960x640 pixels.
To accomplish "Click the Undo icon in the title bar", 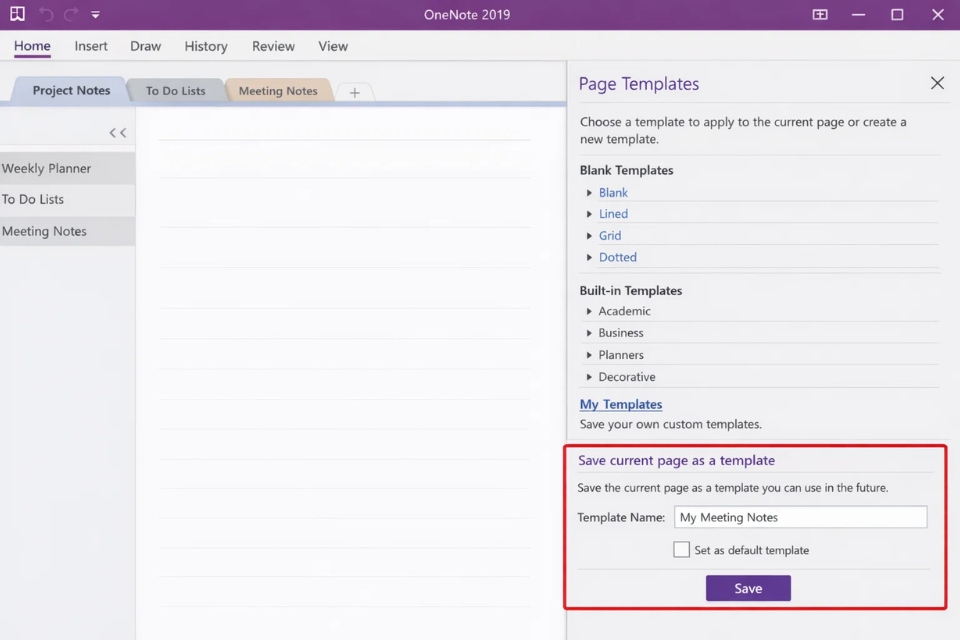I will (45, 14).
